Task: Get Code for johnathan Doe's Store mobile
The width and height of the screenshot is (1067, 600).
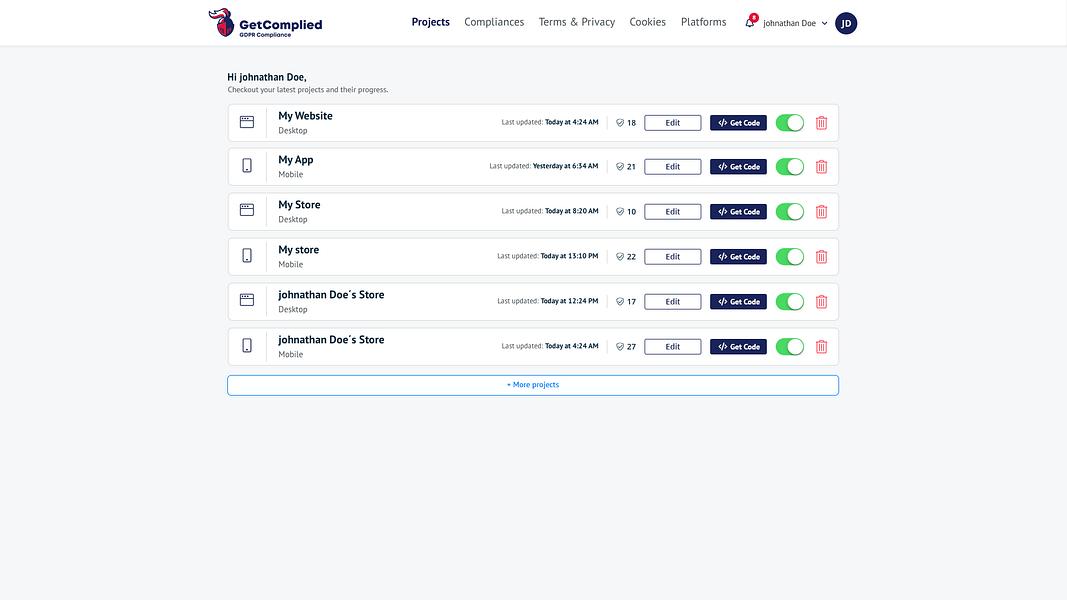Action: (738, 346)
